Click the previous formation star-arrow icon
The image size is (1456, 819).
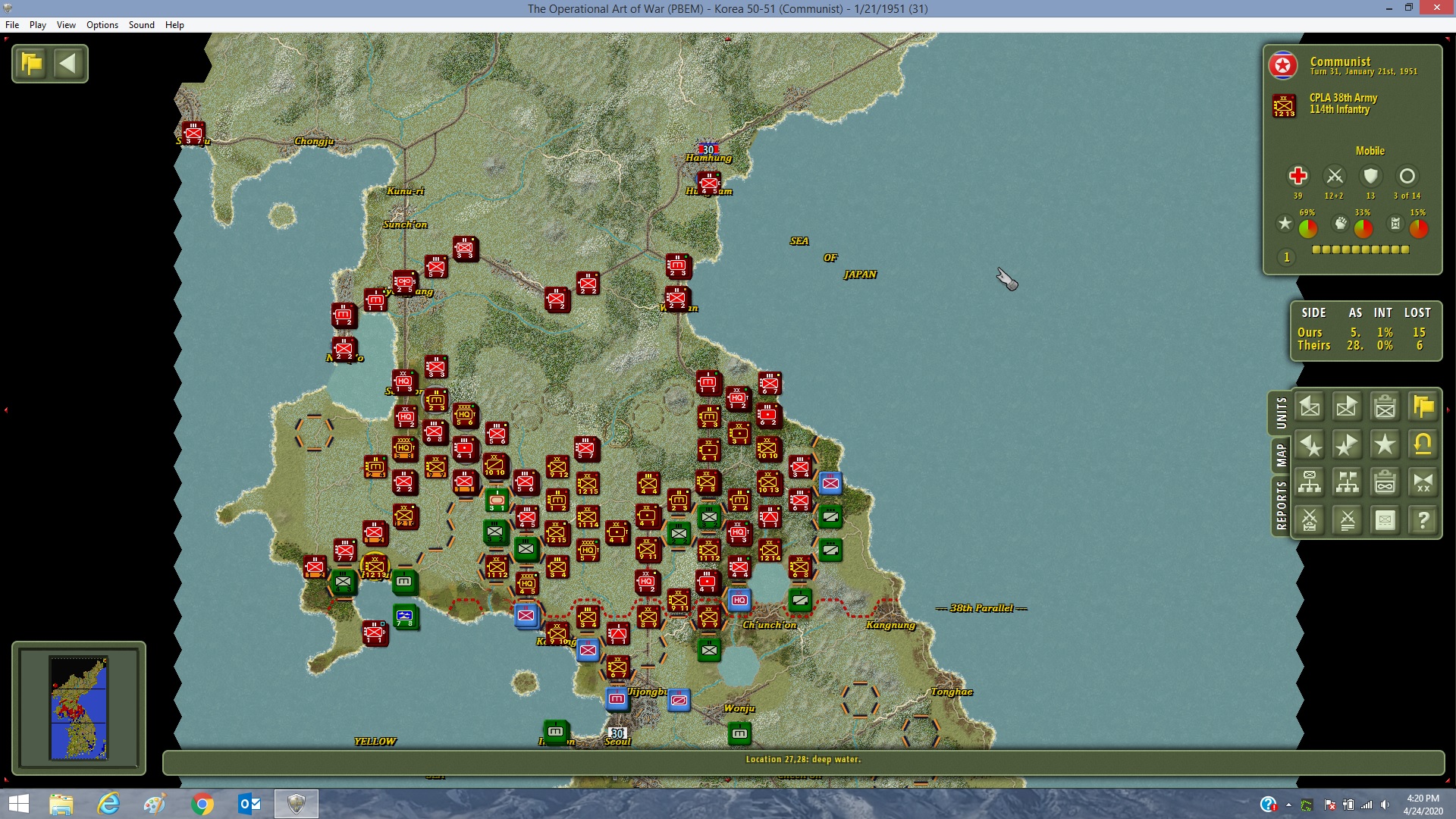[x=1310, y=445]
